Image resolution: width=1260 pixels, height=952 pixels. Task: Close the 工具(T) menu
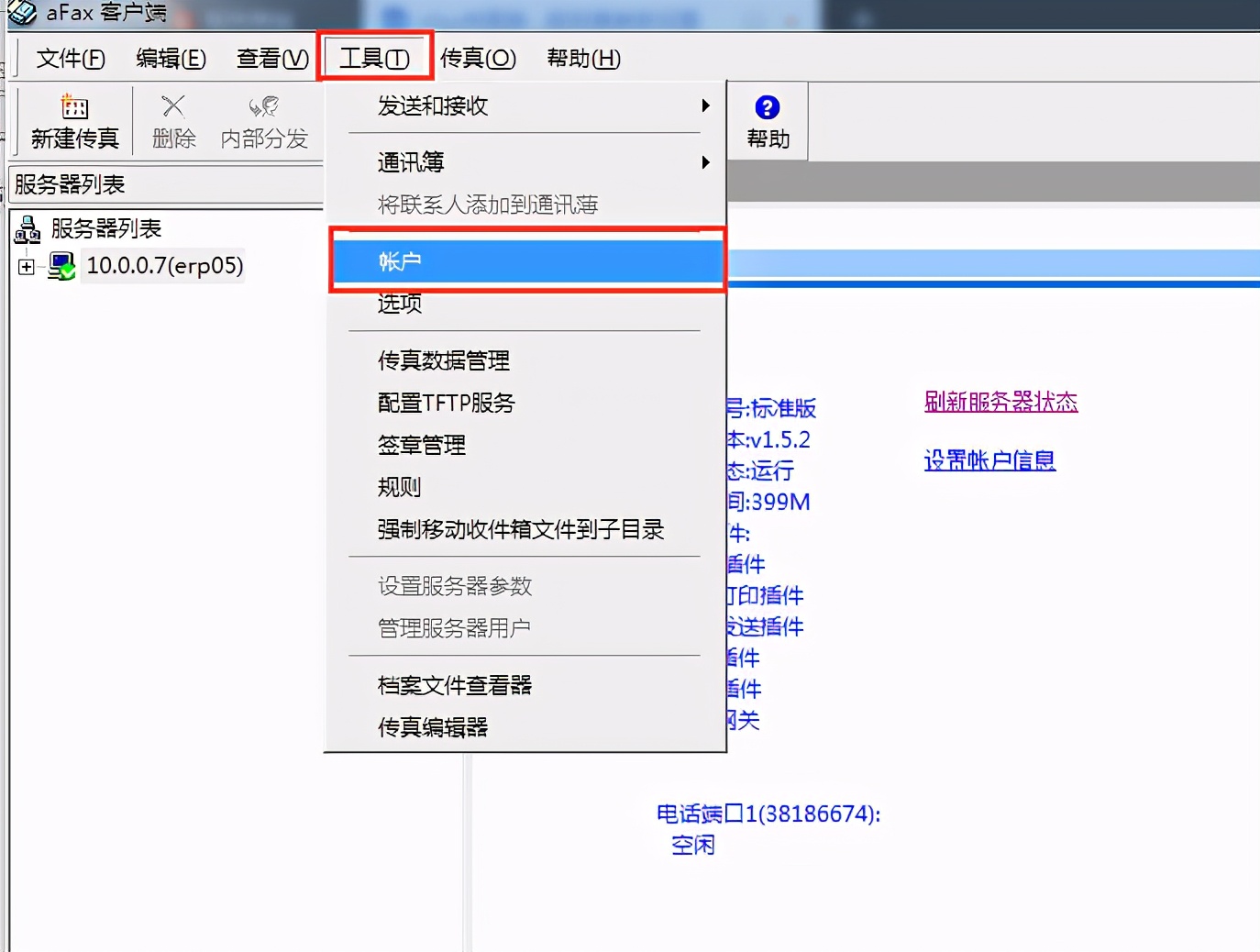[x=374, y=59]
